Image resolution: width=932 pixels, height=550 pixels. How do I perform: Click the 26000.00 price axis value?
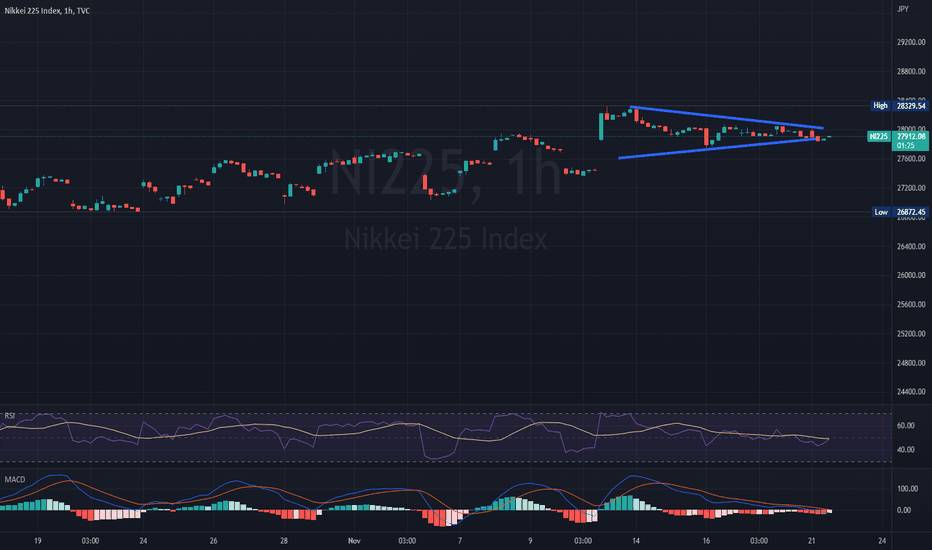(911, 275)
